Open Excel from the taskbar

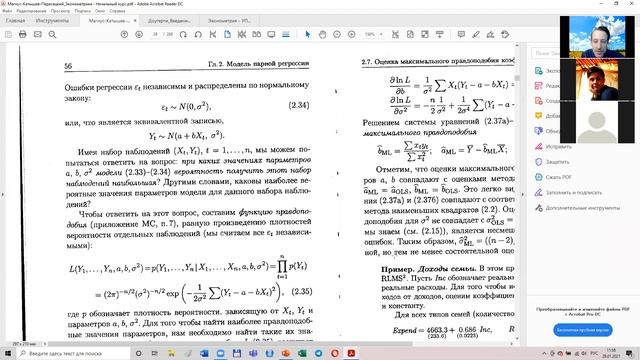click(302, 353)
